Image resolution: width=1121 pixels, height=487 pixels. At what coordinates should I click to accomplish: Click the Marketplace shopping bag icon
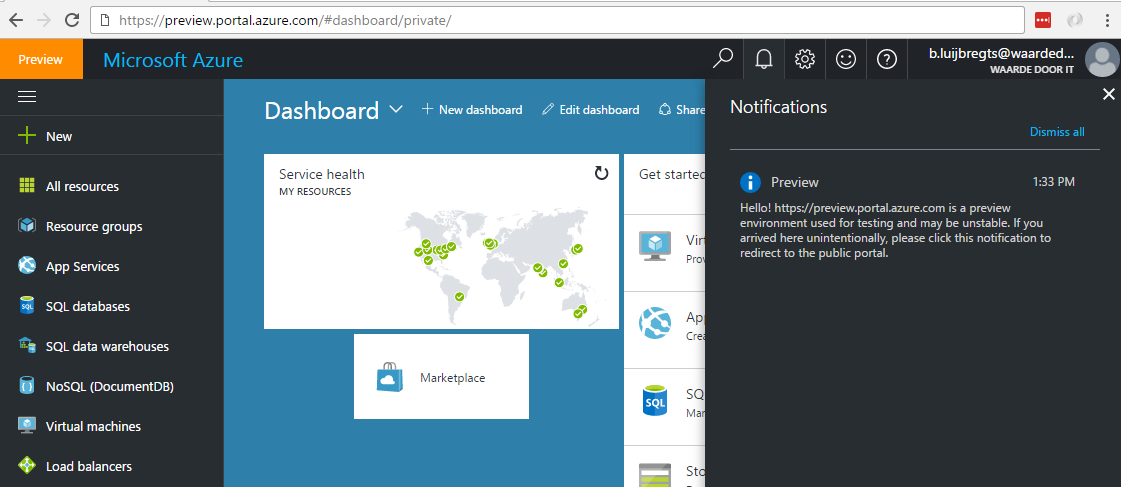pos(390,377)
